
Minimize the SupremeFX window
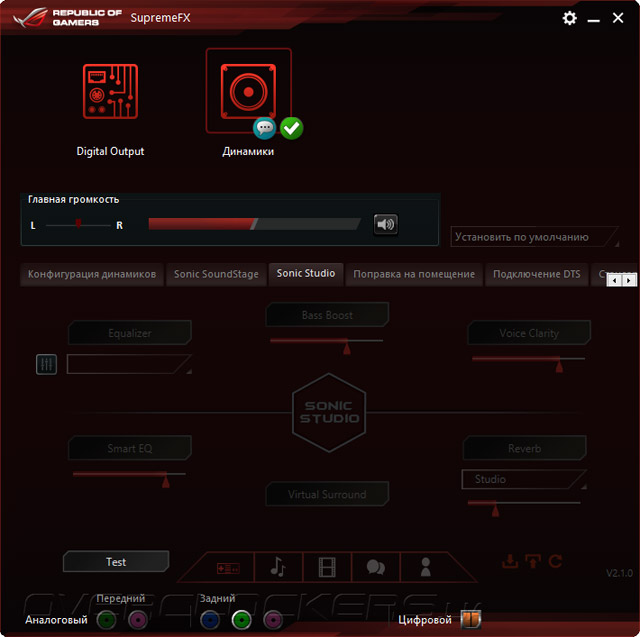pyautogui.click(x=593, y=19)
